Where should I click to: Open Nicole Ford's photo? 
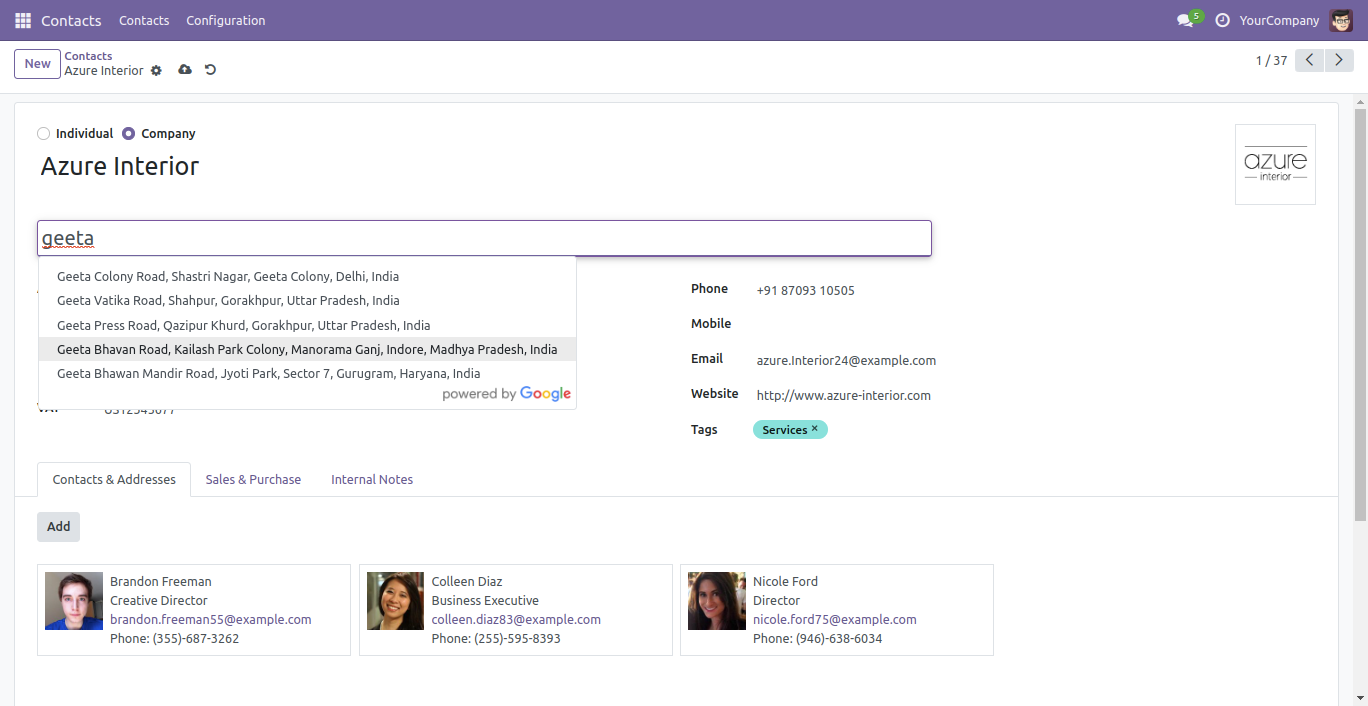[x=717, y=601]
